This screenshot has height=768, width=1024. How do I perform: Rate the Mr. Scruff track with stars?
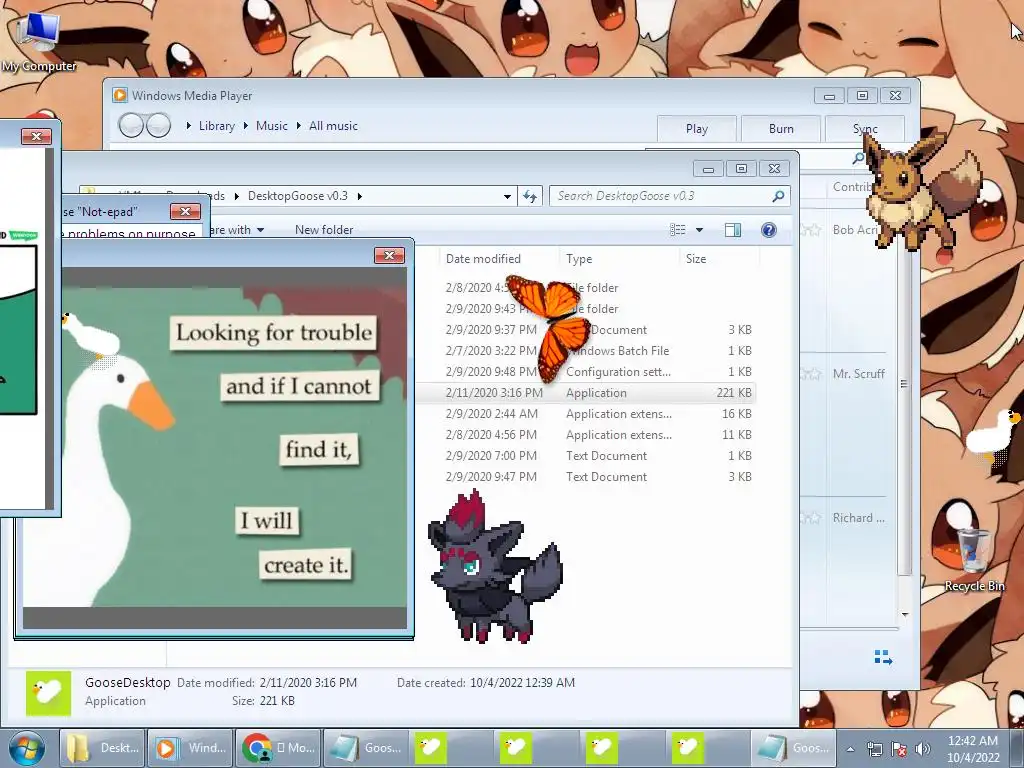click(811, 374)
